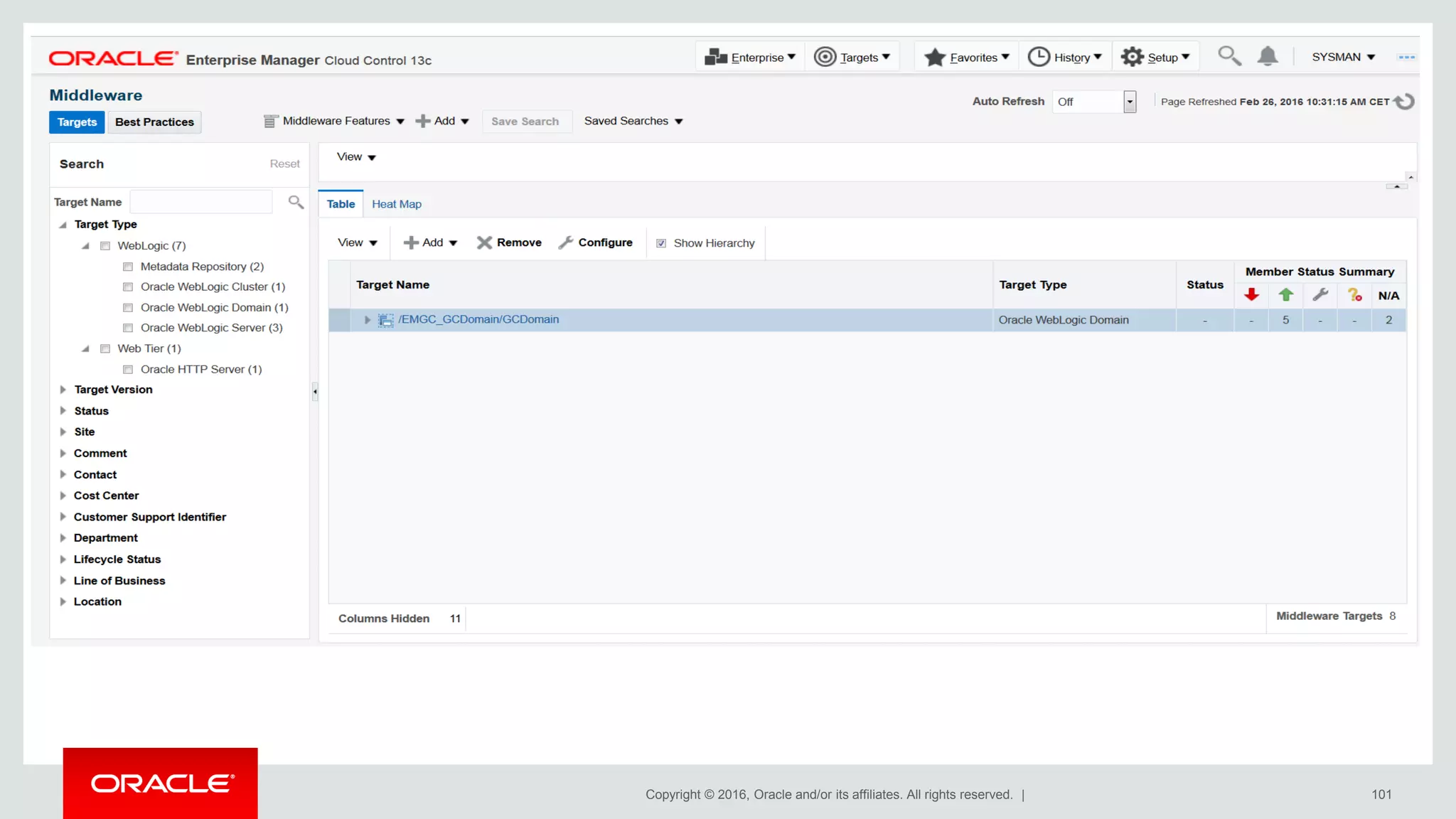Expand the /EMGC_GCDomain/GCDomain row

pyautogui.click(x=368, y=320)
